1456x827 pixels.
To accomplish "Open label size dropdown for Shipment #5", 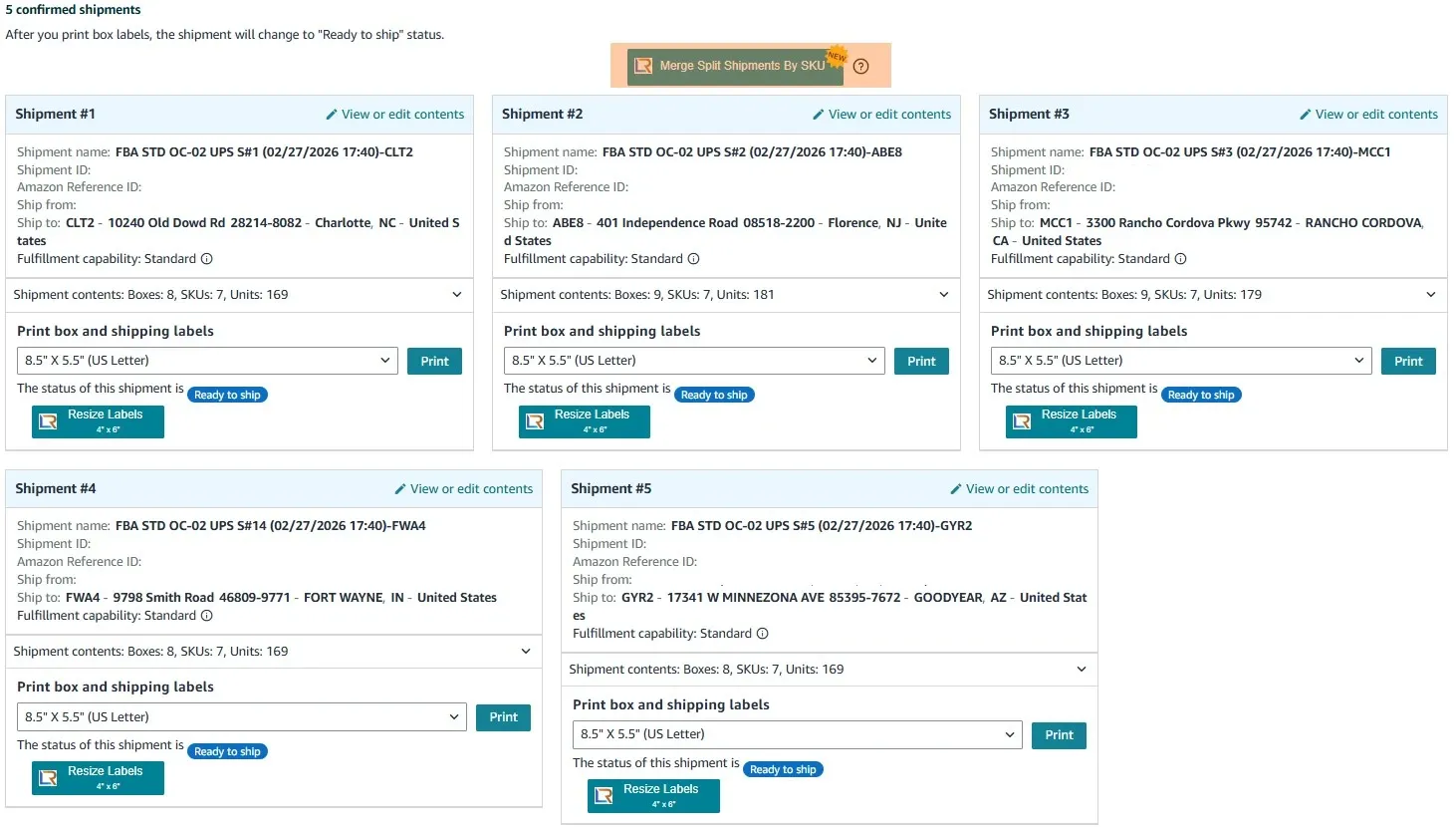I will pos(798,734).
